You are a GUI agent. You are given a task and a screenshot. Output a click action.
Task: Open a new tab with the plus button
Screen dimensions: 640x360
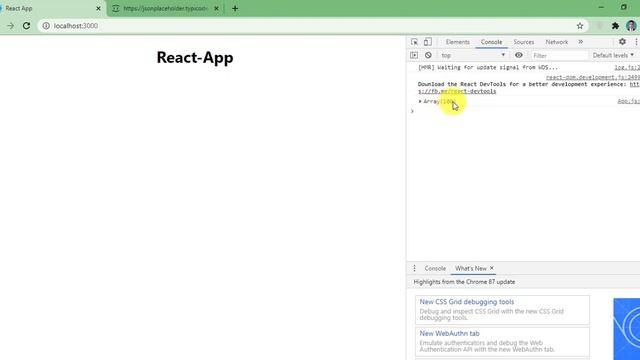pyautogui.click(x=235, y=8)
